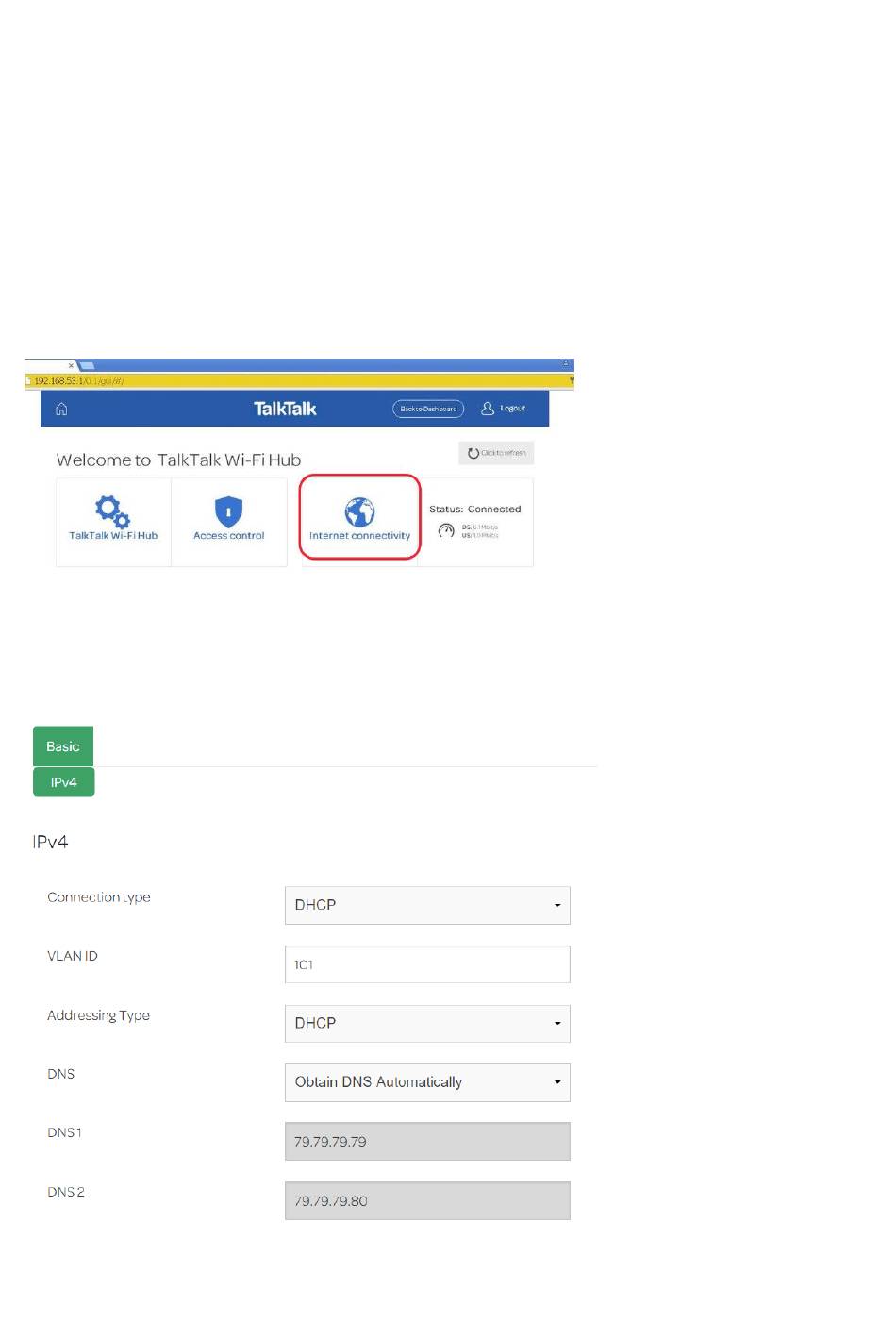Select the Basic tab
896x1339 pixels.
[63, 746]
